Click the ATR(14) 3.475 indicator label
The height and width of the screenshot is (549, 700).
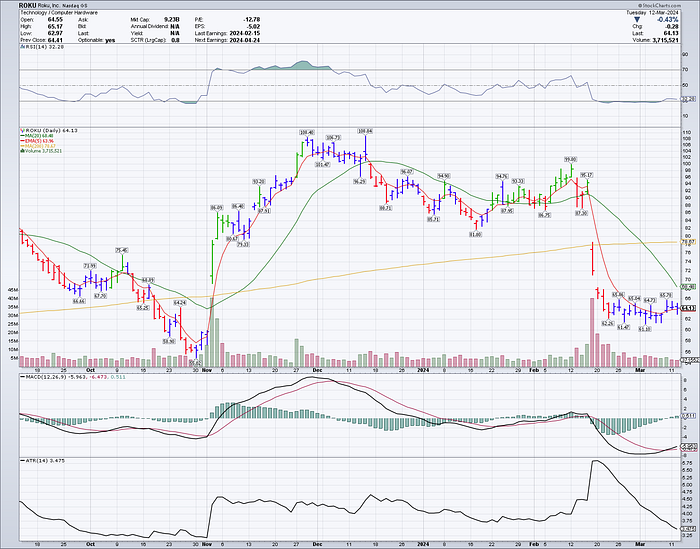44,460
